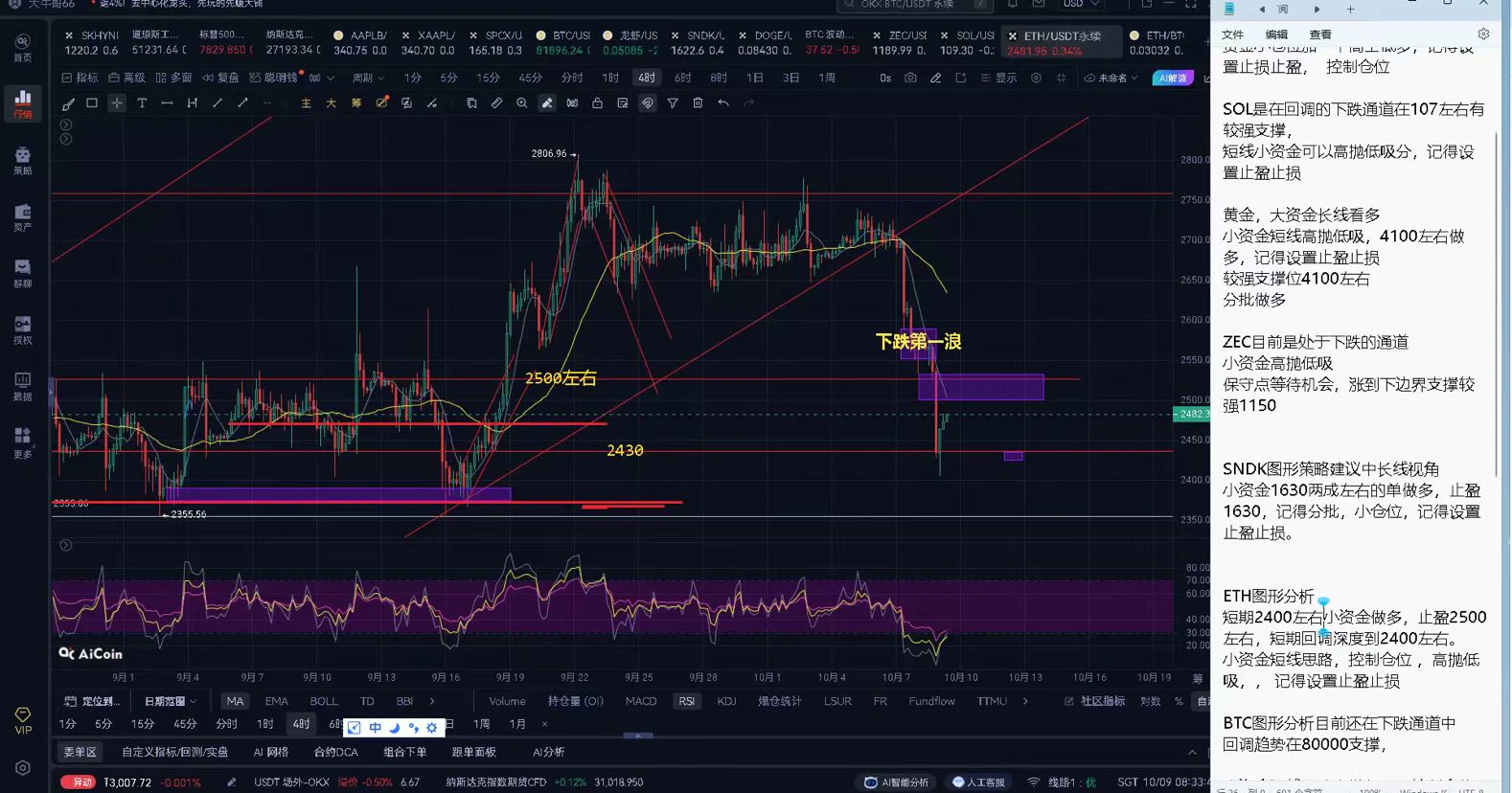Select the 1时 timeframe button
The width and height of the screenshot is (1512, 793).
(x=610, y=78)
